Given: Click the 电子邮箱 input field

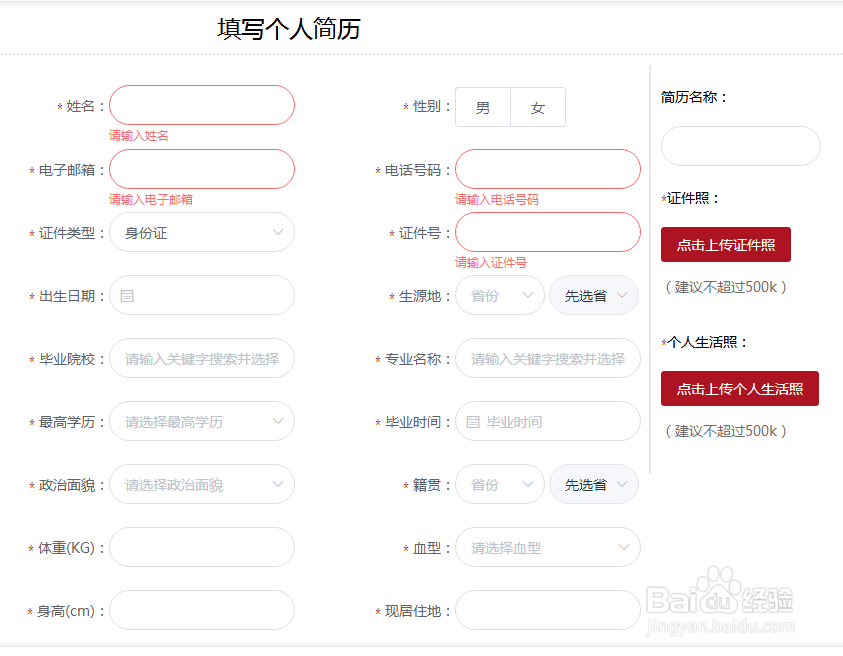Looking at the screenshot, I should pos(201,169).
